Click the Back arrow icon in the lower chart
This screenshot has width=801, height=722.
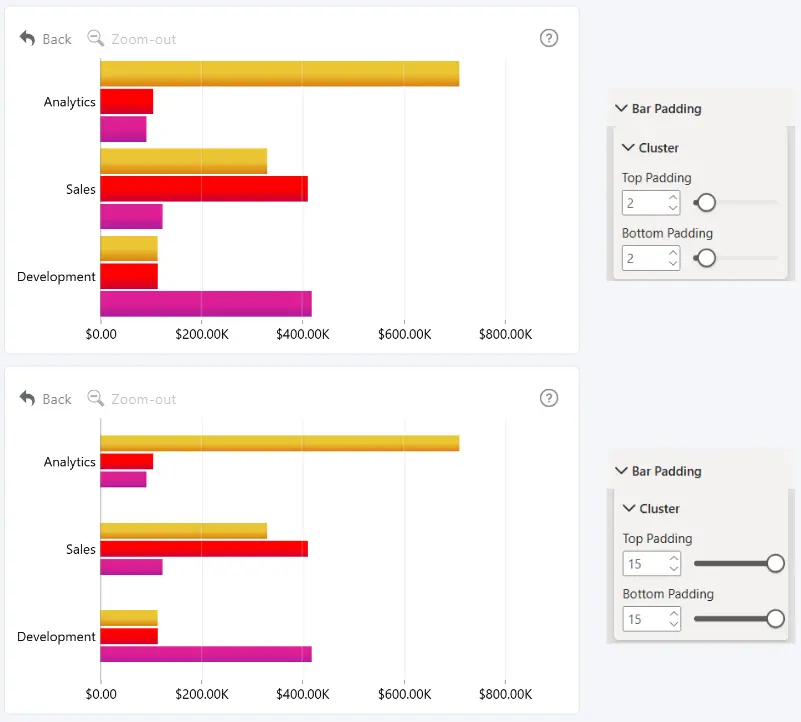(27, 398)
